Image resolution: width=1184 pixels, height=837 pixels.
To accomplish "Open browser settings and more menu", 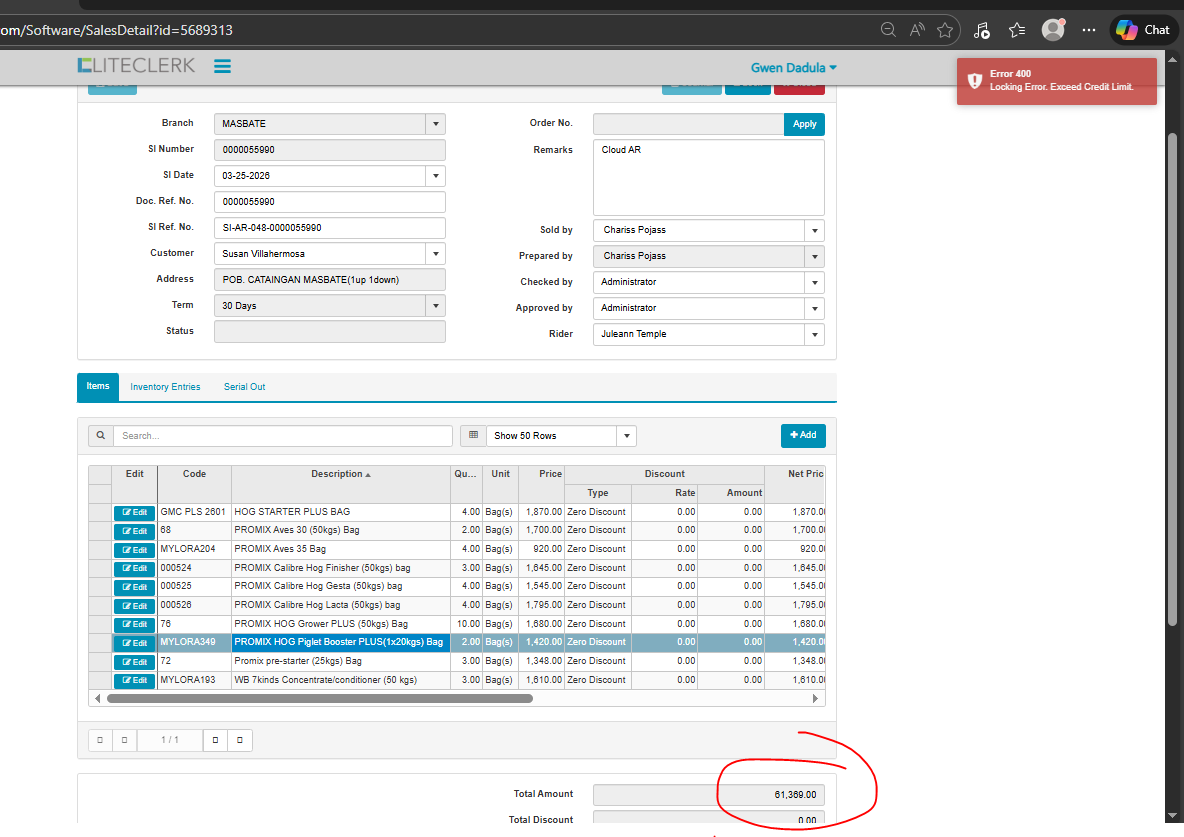I will 1089,30.
